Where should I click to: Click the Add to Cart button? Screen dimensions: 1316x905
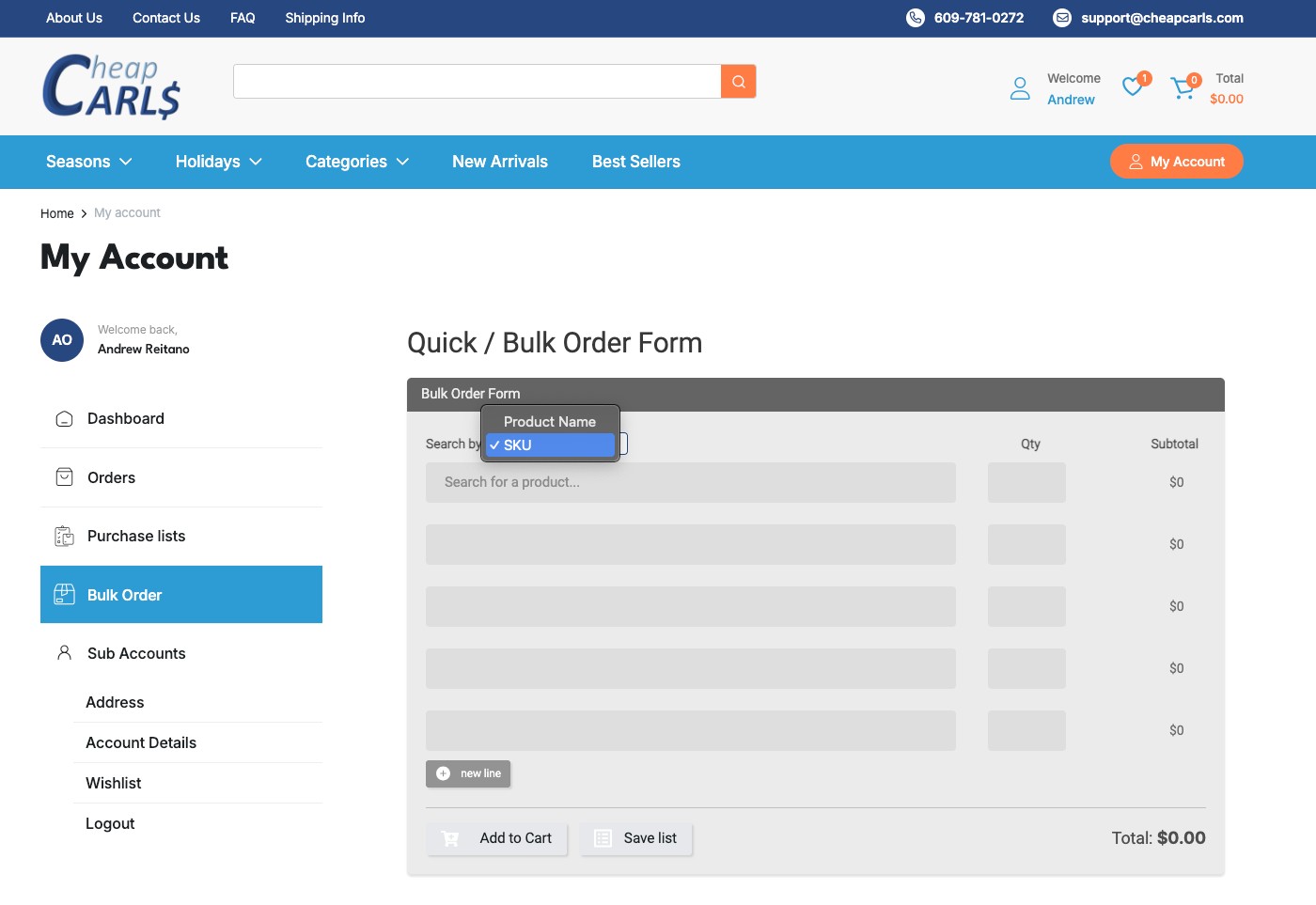[497, 838]
